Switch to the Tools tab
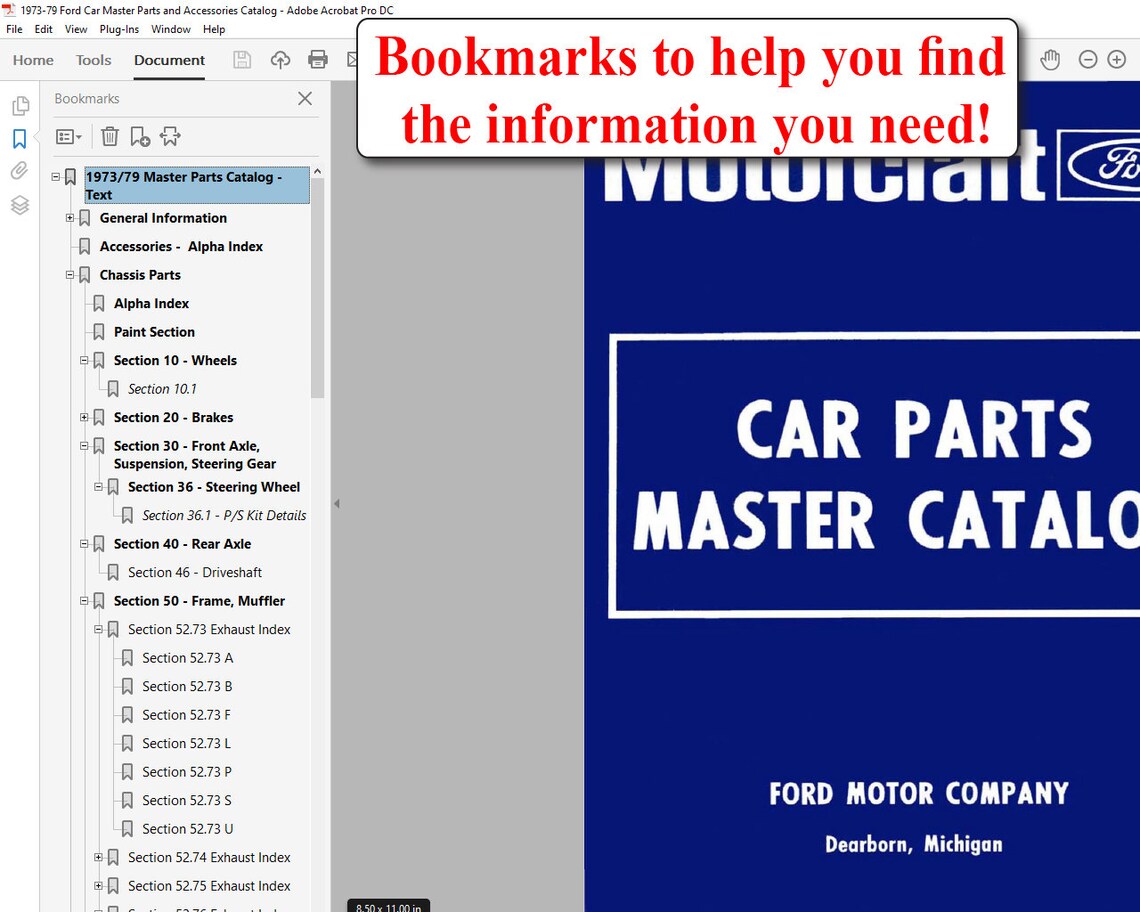1140x912 pixels. tap(93, 60)
